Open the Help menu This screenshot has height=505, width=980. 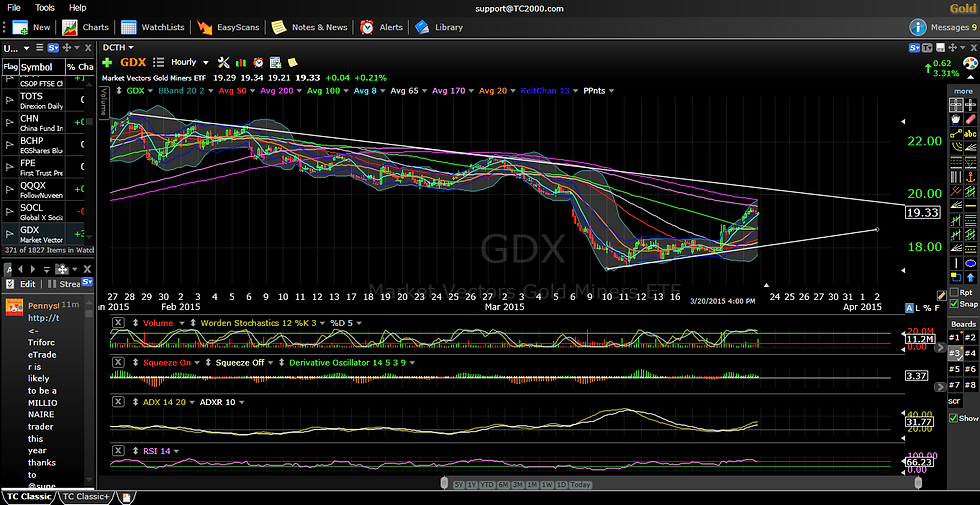click(78, 8)
